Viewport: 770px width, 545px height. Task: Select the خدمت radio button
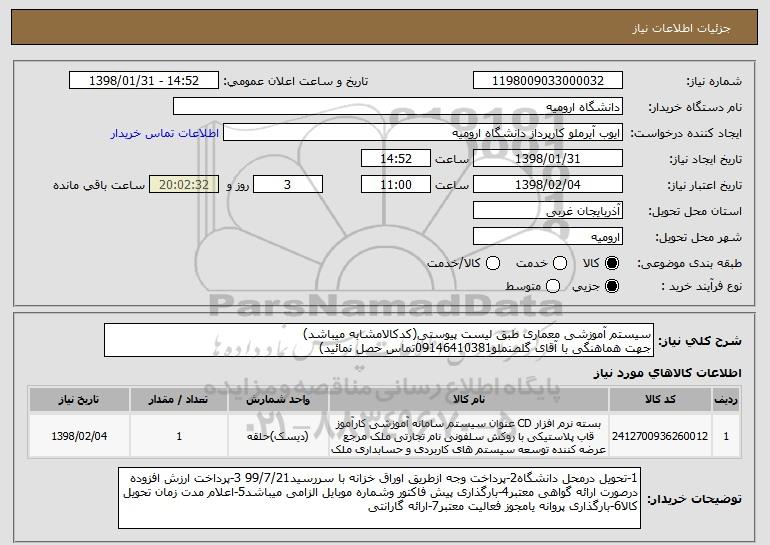click(x=560, y=263)
